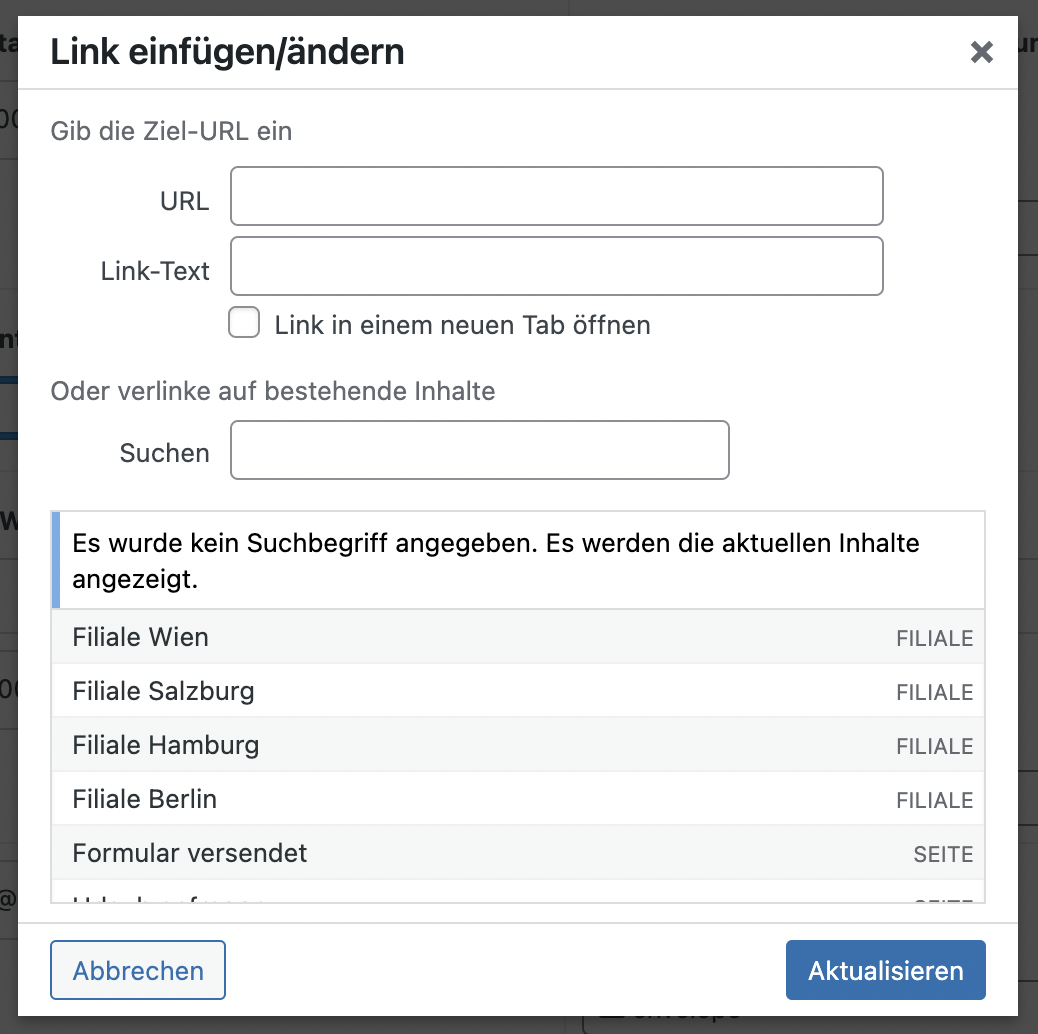1038x1034 pixels.
Task: Click the dialog title 'Link einfügen/ändern'
Action: pyautogui.click(x=227, y=52)
